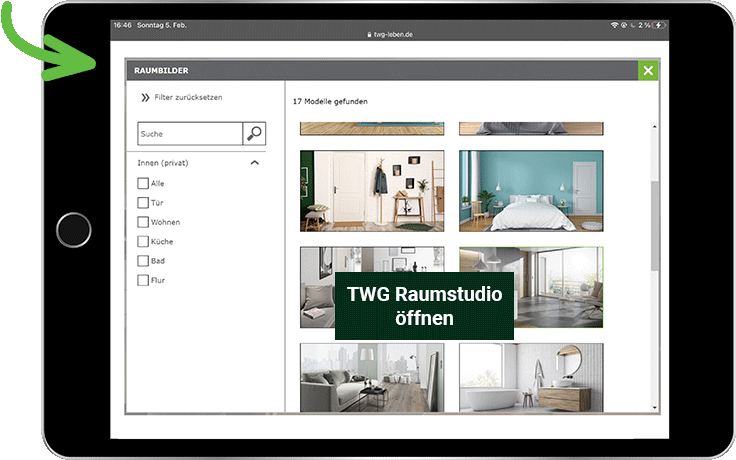Tick the Wohnen checkbox

point(143,222)
